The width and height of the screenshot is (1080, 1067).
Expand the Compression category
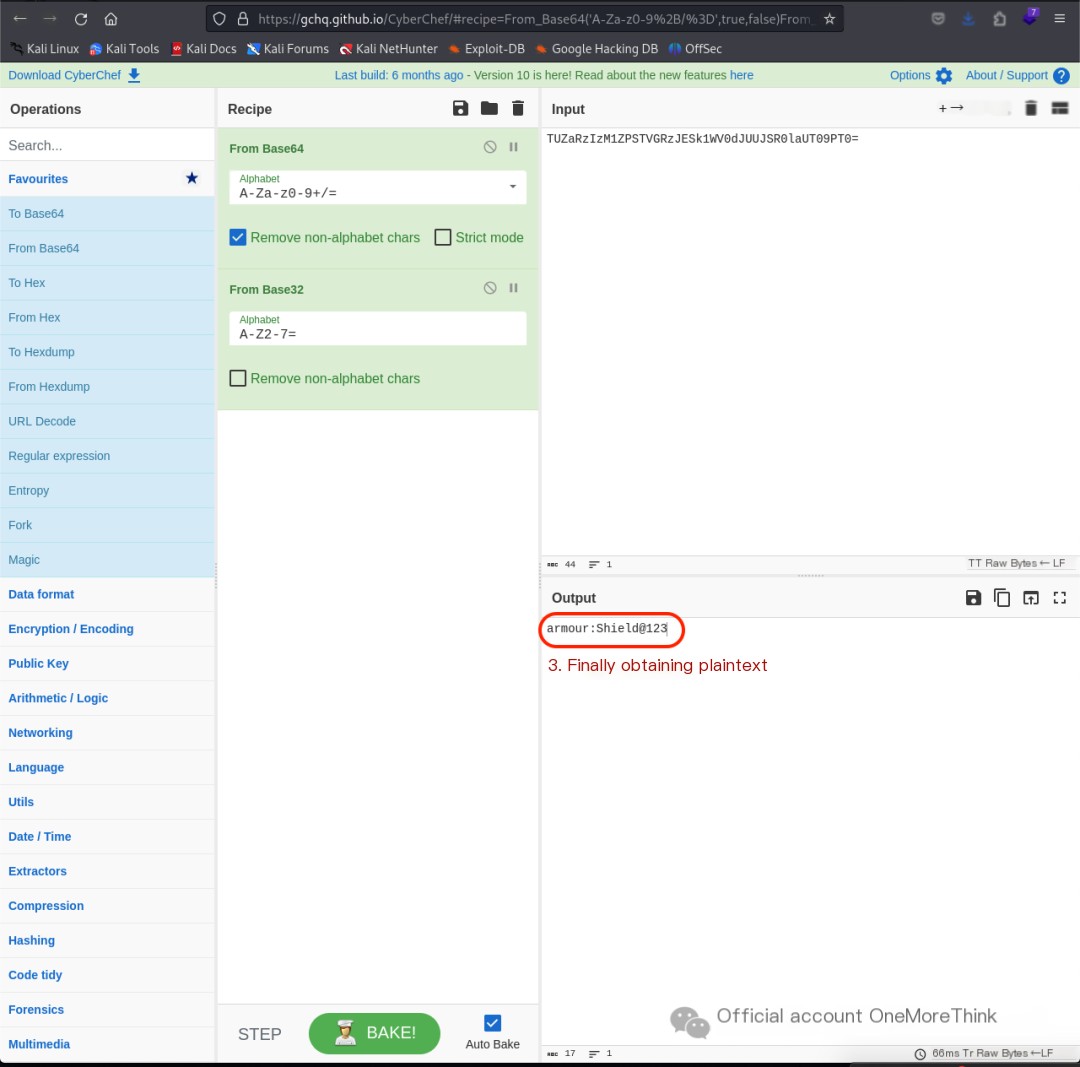tap(107, 906)
